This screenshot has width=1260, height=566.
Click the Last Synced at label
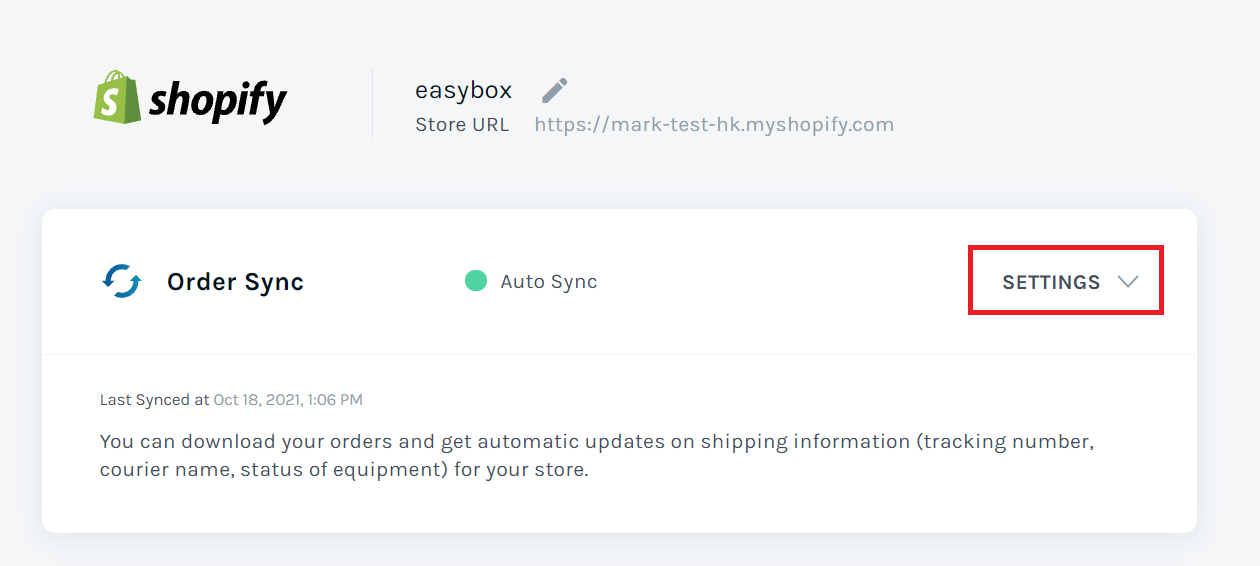(x=155, y=400)
